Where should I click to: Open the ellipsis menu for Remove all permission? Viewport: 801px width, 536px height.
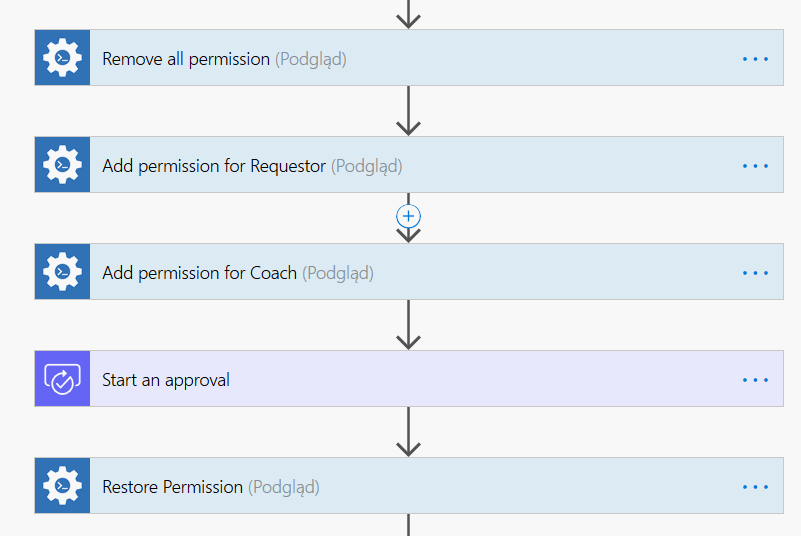click(755, 59)
